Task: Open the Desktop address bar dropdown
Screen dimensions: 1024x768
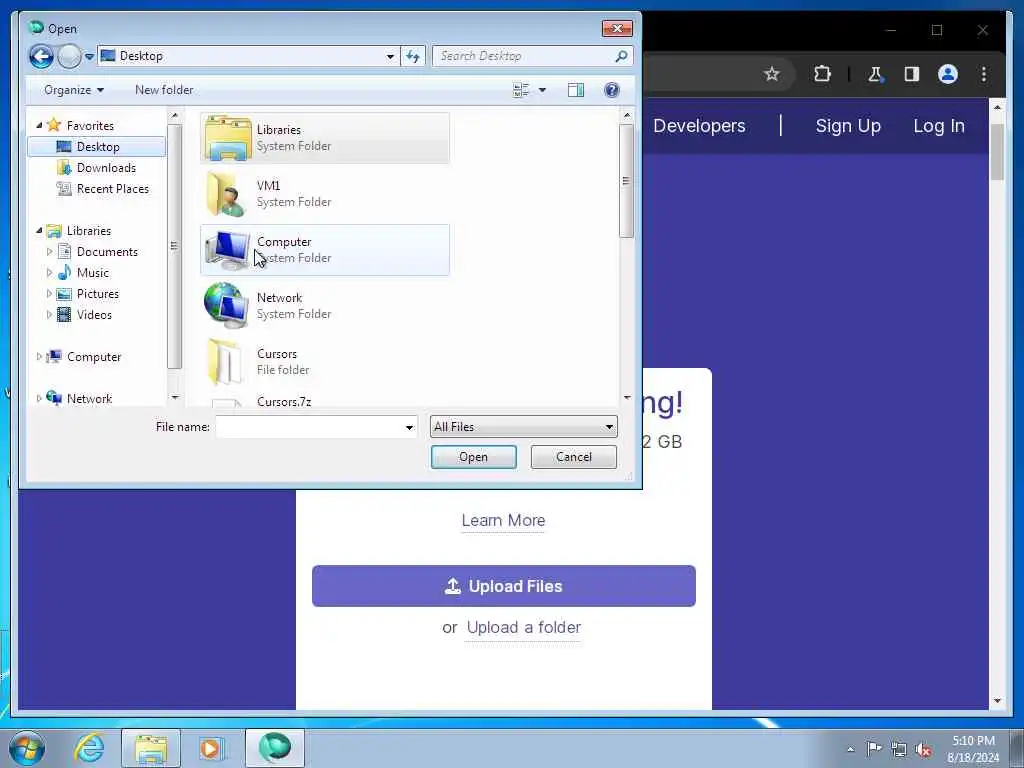Action: 390,56
